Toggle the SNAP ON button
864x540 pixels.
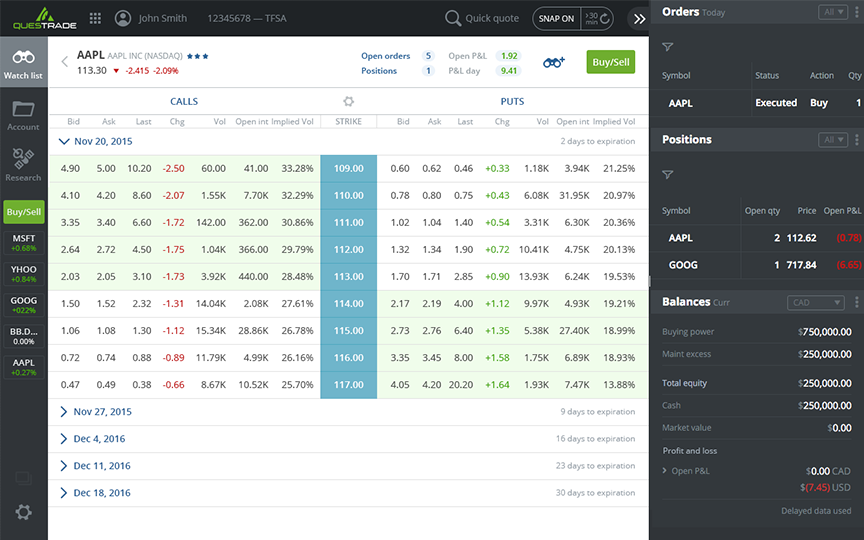pos(556,19)
